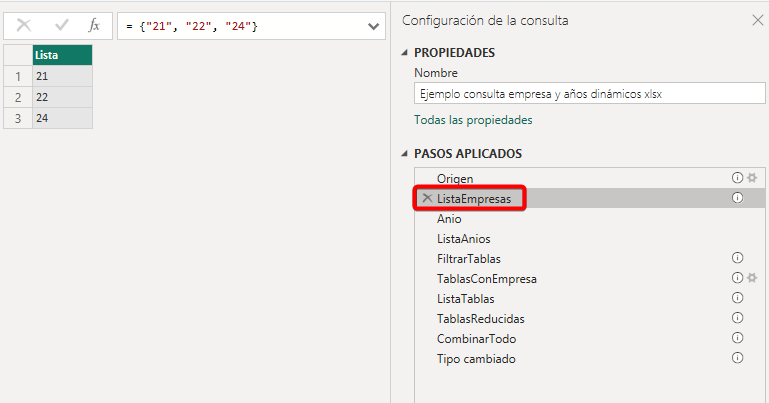Click info icon beside ListaEmpresas step
Image resolution: width=769 pixels, height=403 pixels.
tap(738, 198)
